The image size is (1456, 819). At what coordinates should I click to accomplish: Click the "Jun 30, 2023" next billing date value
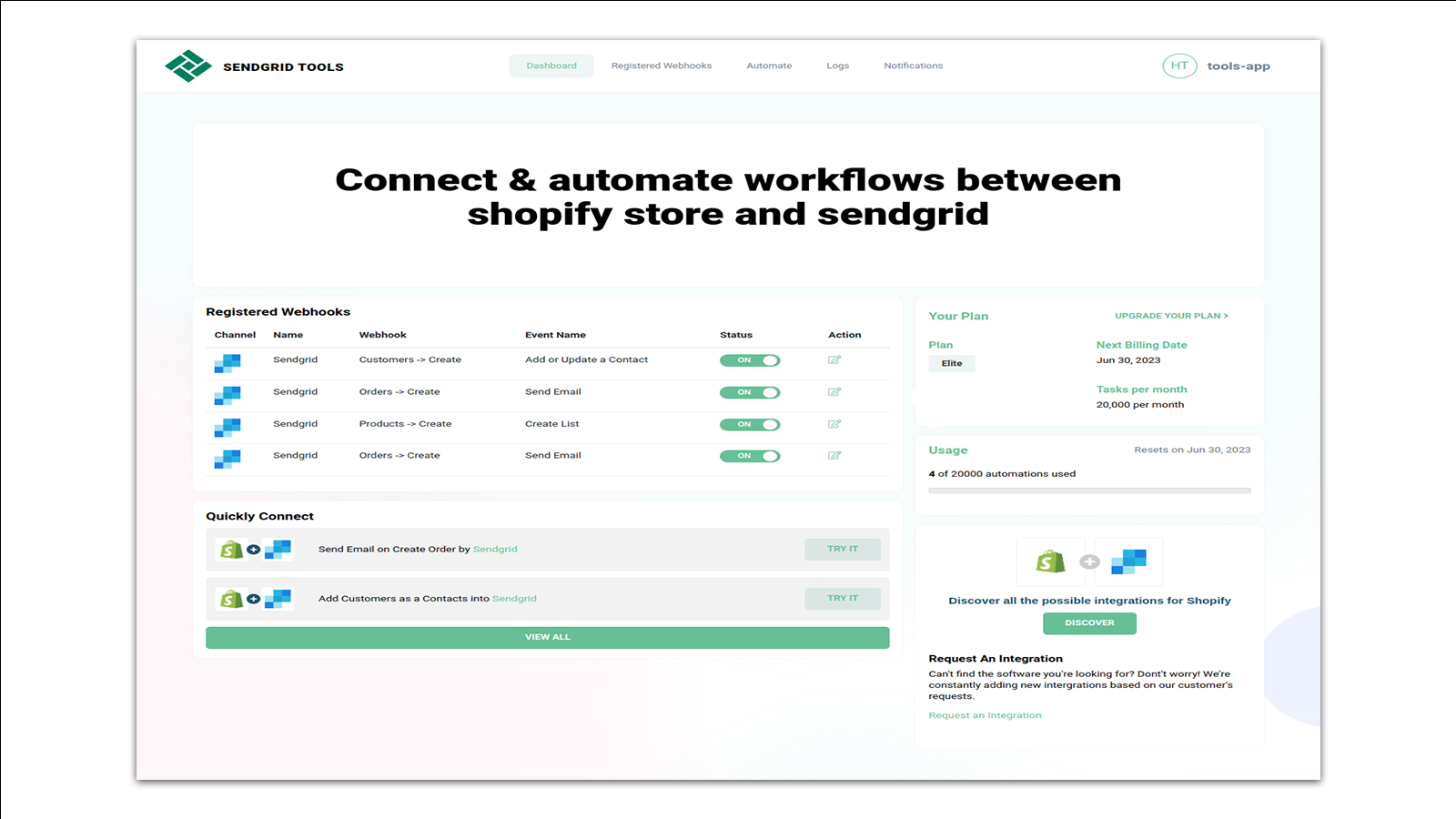coord(1128,360)
